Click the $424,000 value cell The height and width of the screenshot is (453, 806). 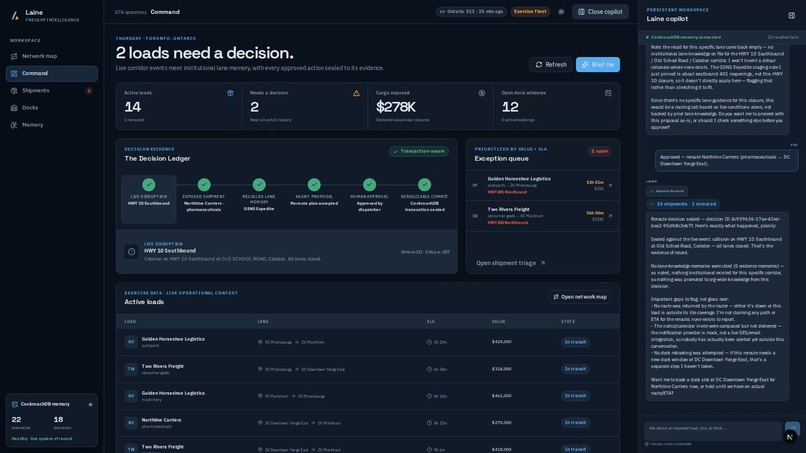tap(501, 341)
